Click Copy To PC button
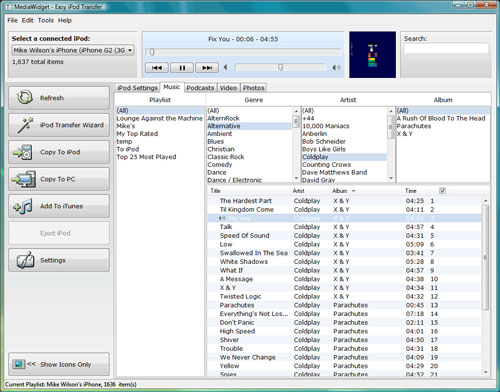500x392 pixels. click(x=59, y=179)
